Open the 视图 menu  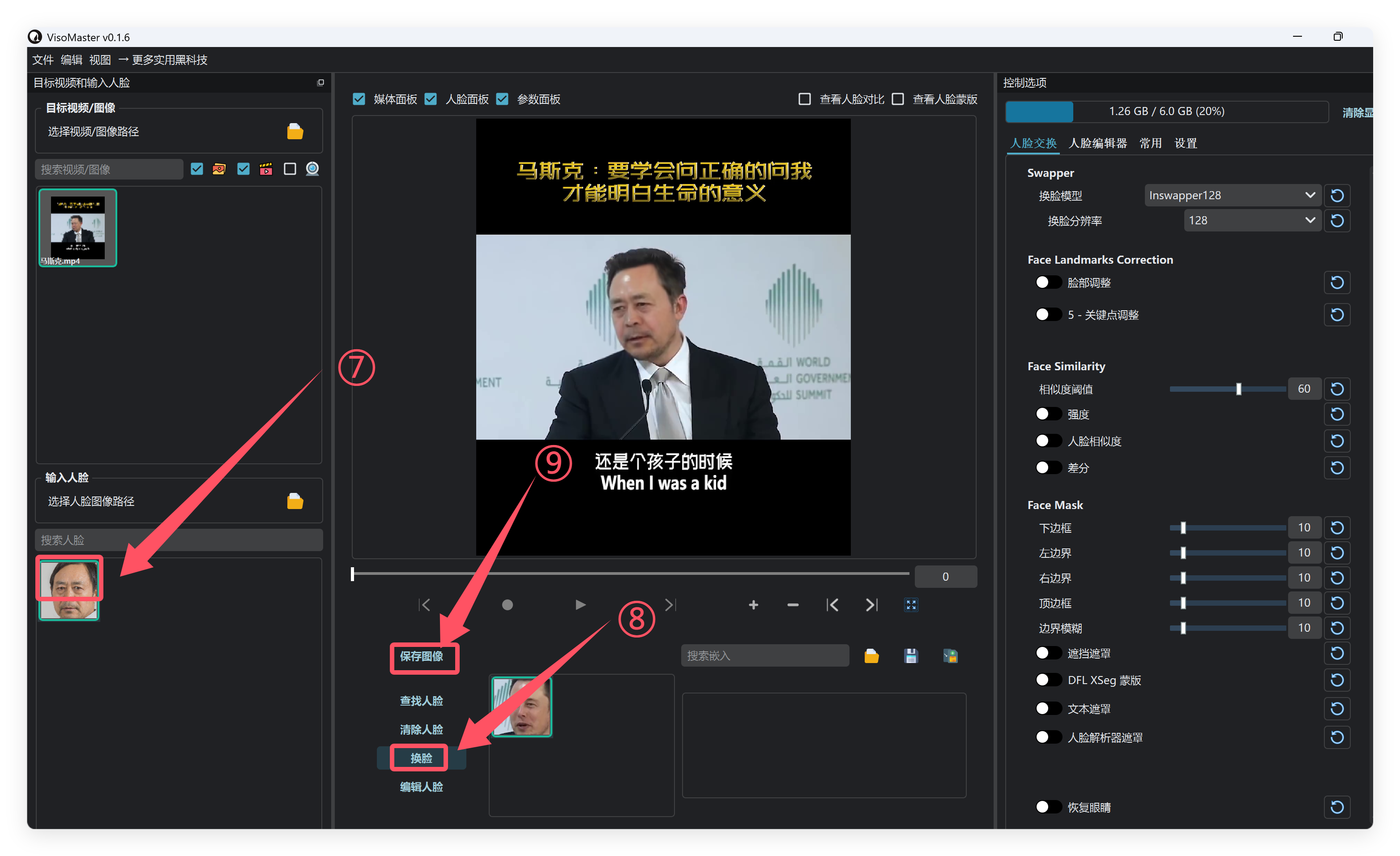pyautogui.click(x=100, y=60)
